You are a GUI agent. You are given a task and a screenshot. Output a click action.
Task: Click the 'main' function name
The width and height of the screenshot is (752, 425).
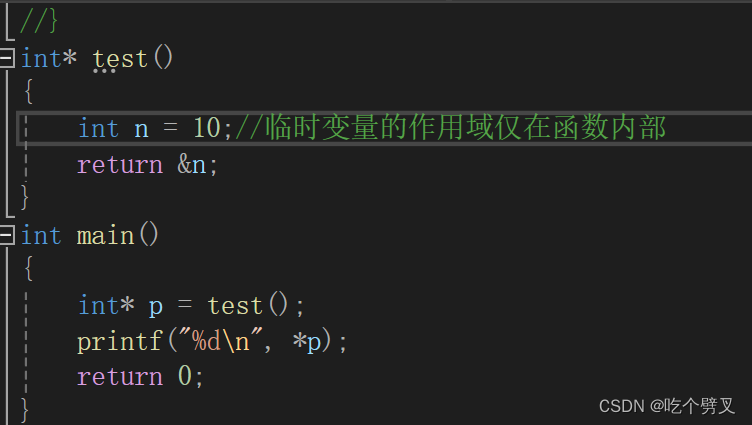[x=106, y=236]
